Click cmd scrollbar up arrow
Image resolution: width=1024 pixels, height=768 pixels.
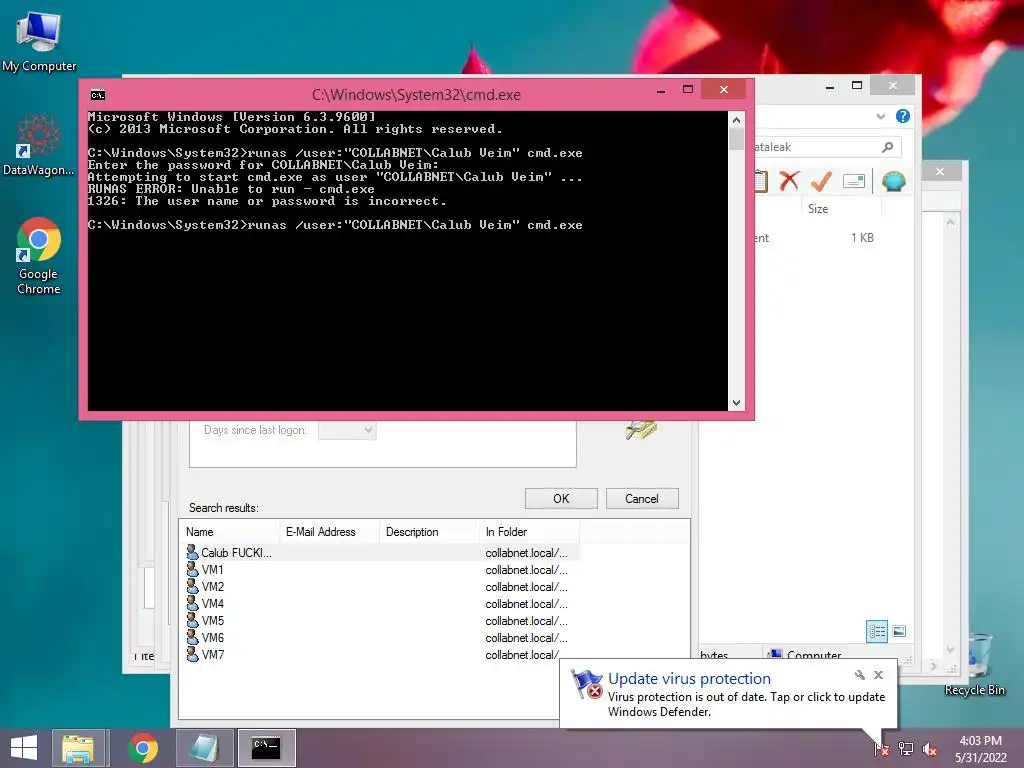tap(737, 120)
